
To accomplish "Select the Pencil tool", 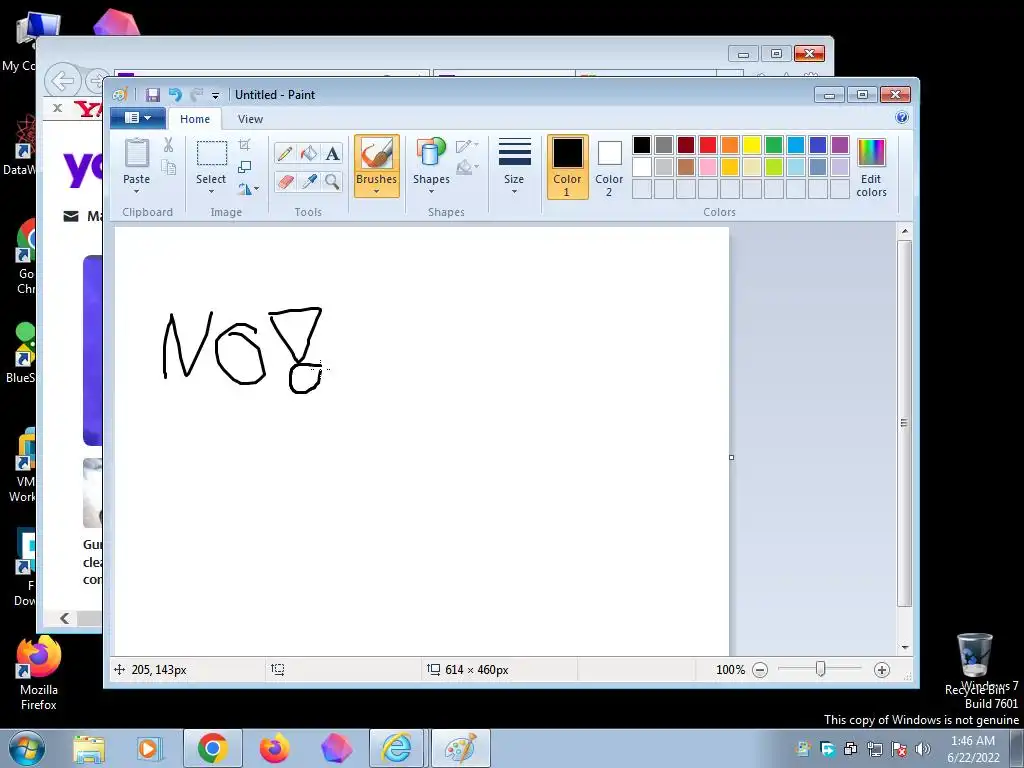I will pyautogui.click(x=285, y=153).
